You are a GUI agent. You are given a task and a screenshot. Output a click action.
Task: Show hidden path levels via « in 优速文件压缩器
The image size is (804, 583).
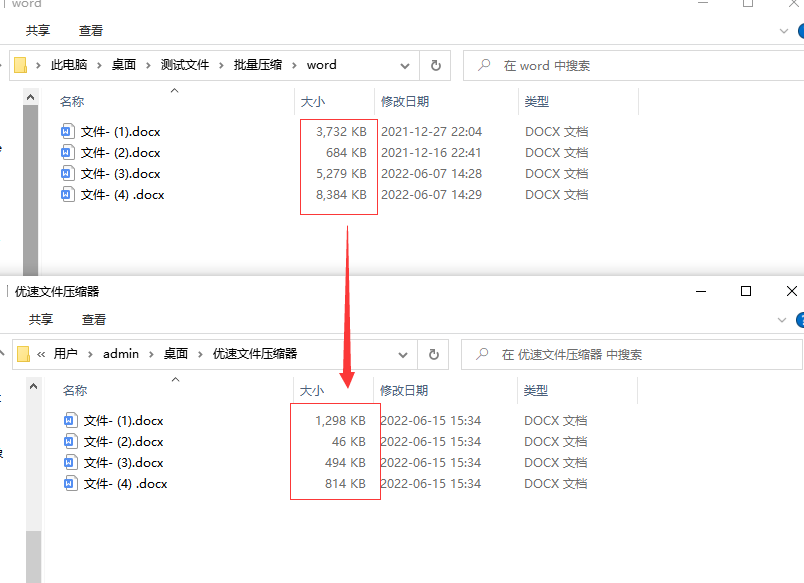click(x=41, y=354)
